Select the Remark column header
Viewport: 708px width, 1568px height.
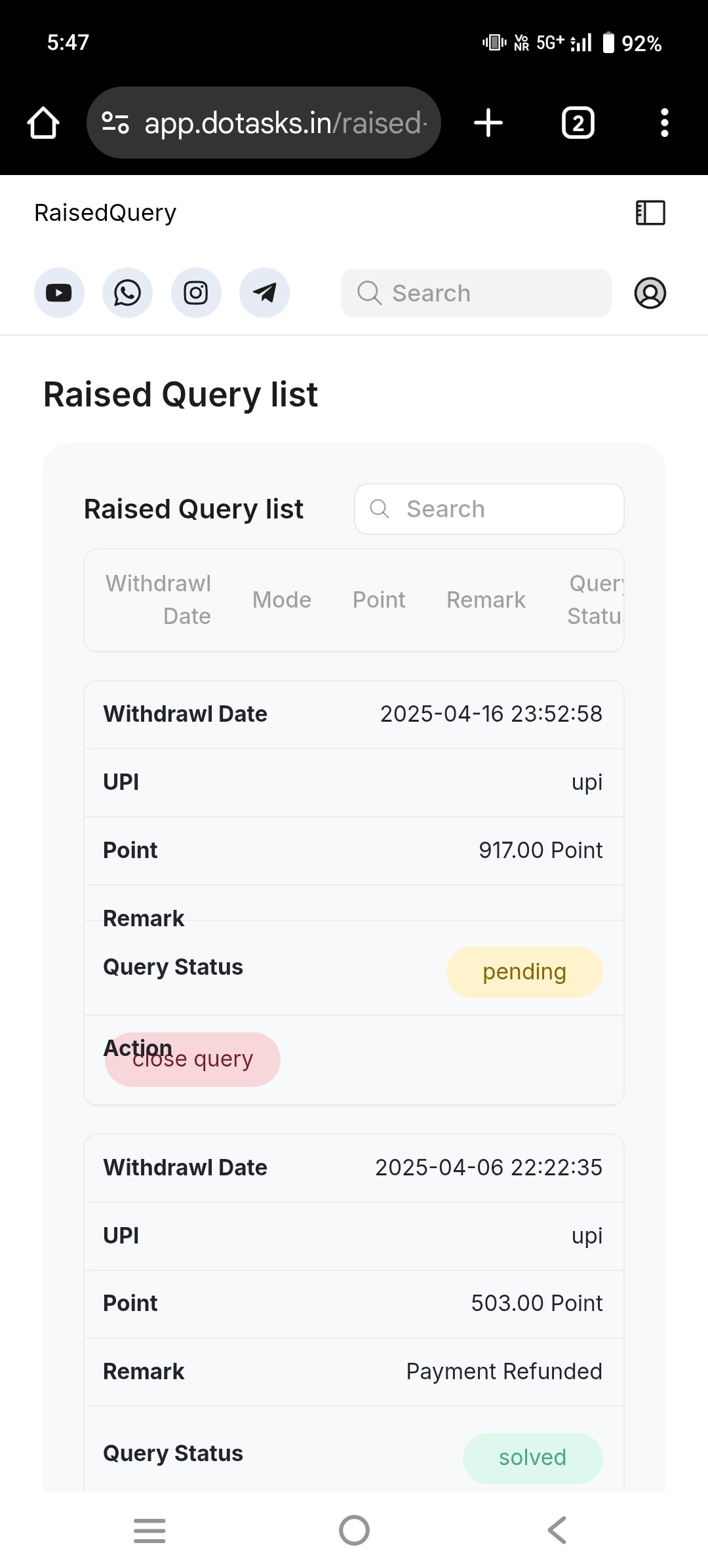(486, 600)
